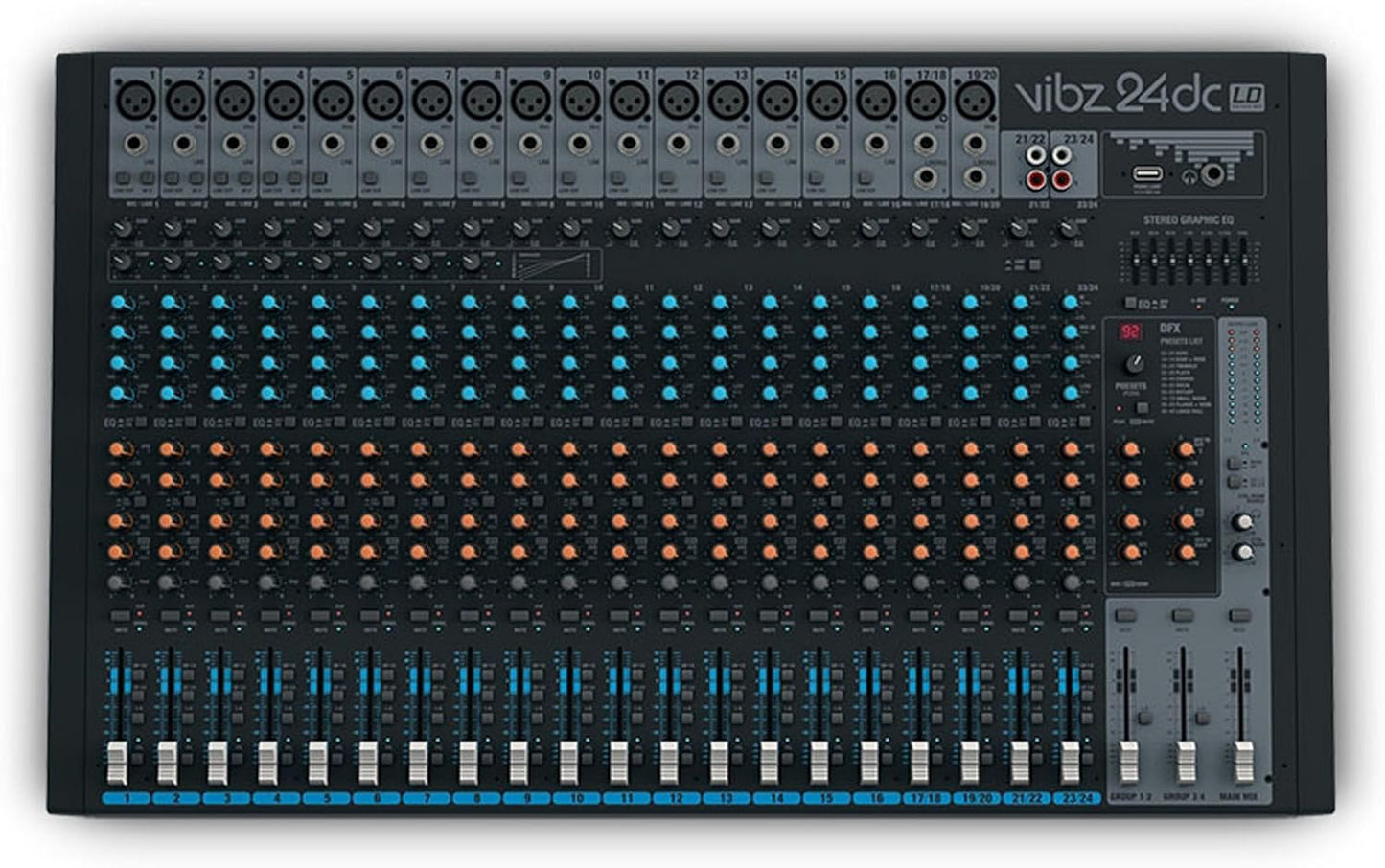Click the small button beside the Group 1-2 fader
Viewport: 1385px width, 868px height.
click(1143, 718)
